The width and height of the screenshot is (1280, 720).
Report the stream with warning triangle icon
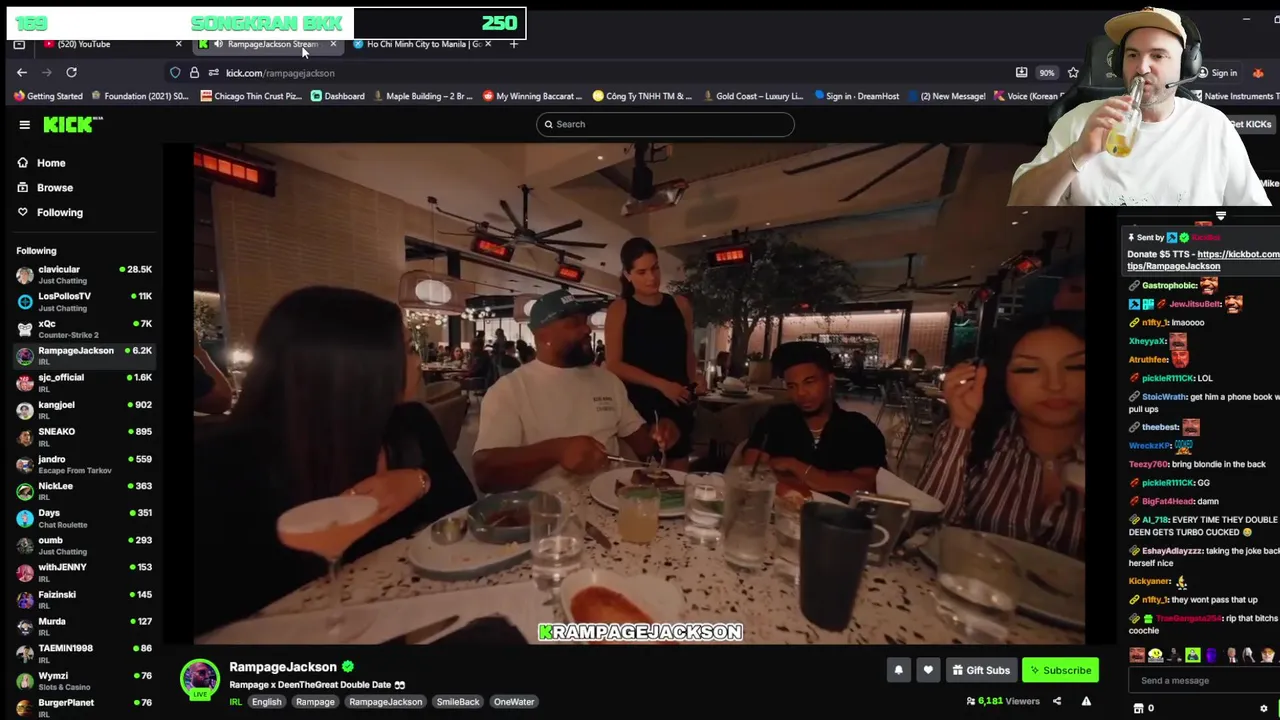(x=1086, y=701)
